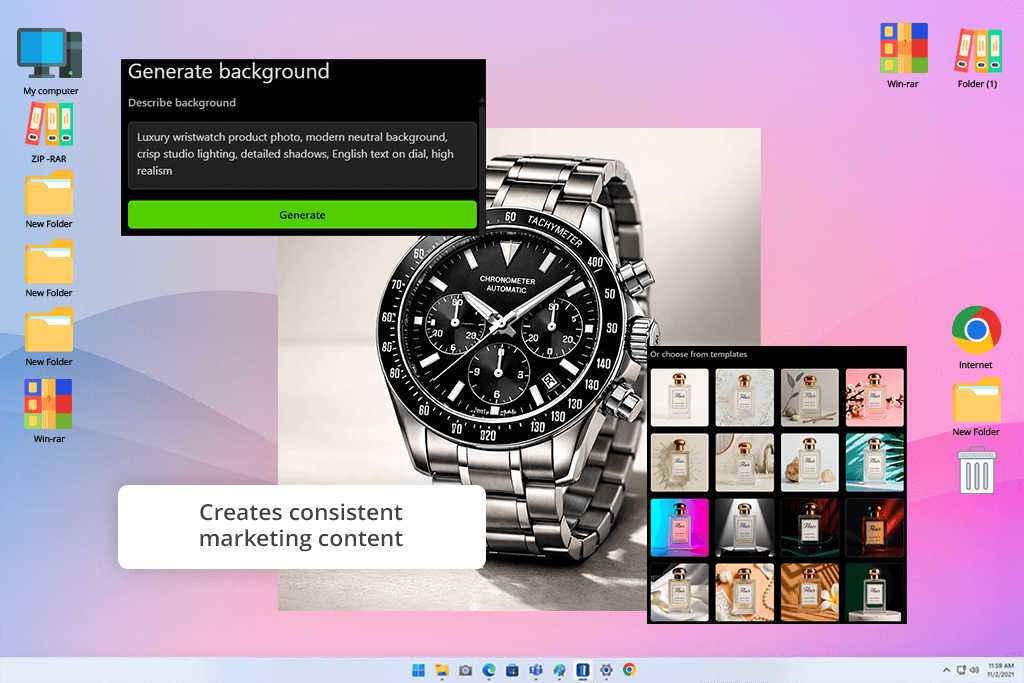Open Microsoft Store from the taskbar

(x=513, y=670)
